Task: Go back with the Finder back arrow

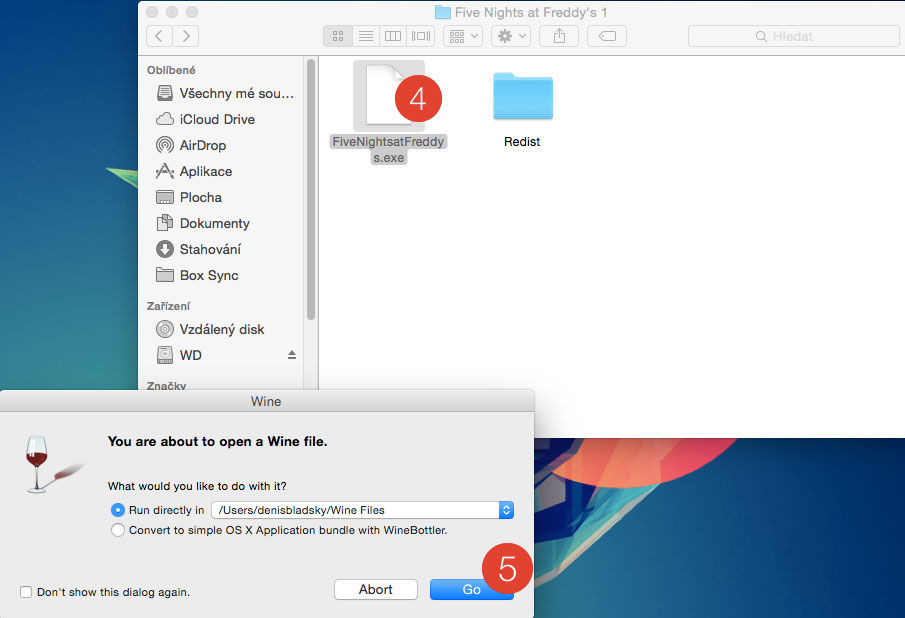Action: click(159, 36)
